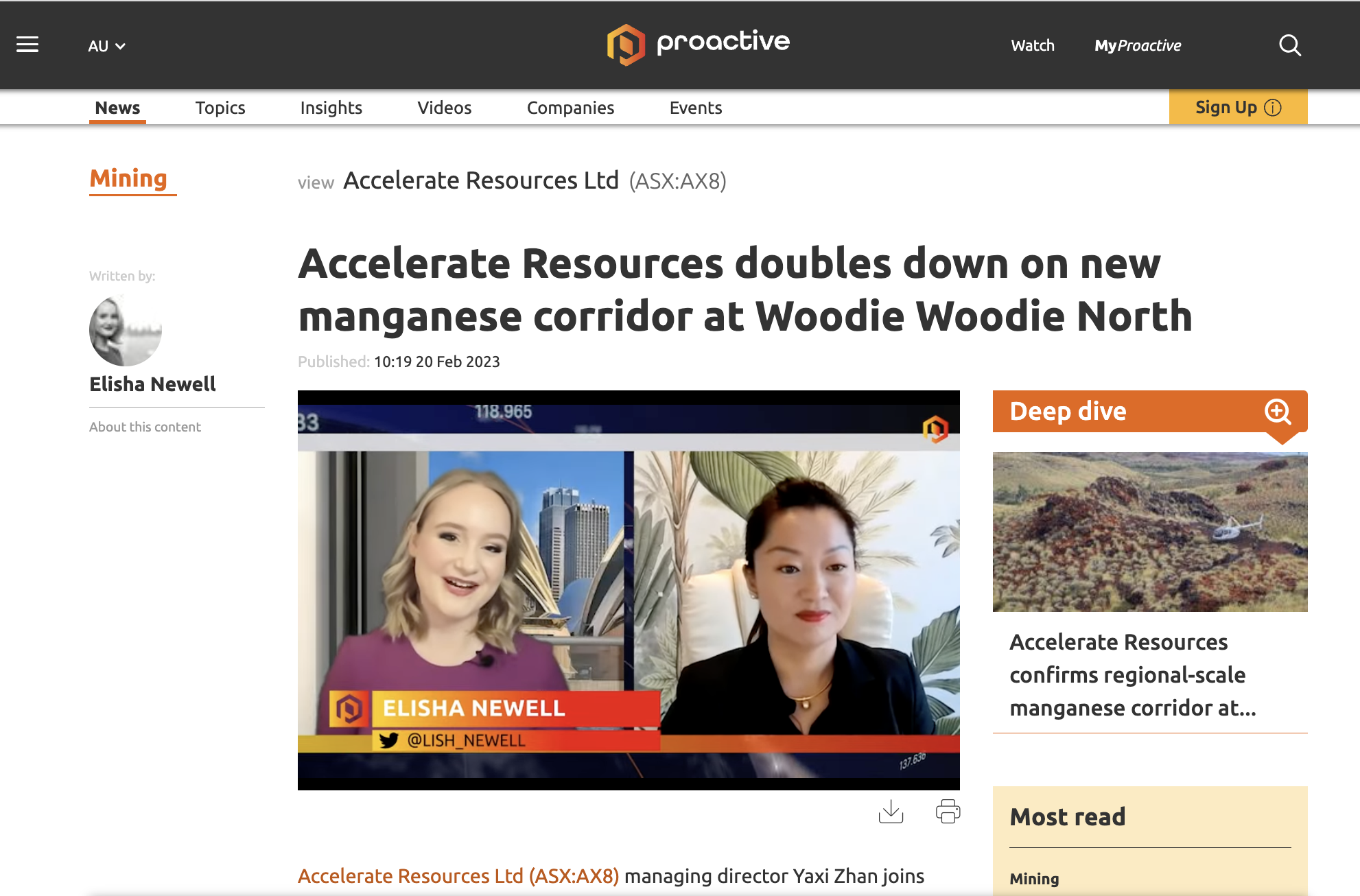Go to the Companies tab
Viewport: 1360px width, 896px height.
tap(570, 108)
